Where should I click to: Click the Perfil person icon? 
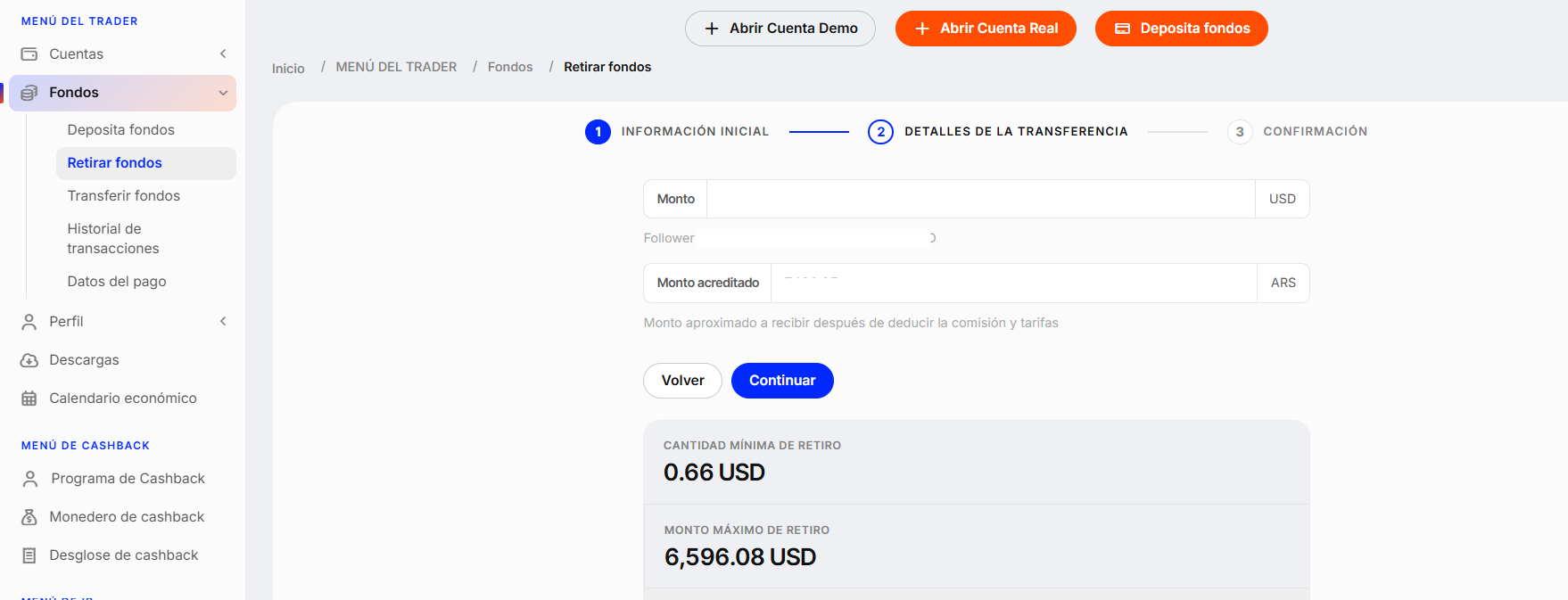point(29,322)
